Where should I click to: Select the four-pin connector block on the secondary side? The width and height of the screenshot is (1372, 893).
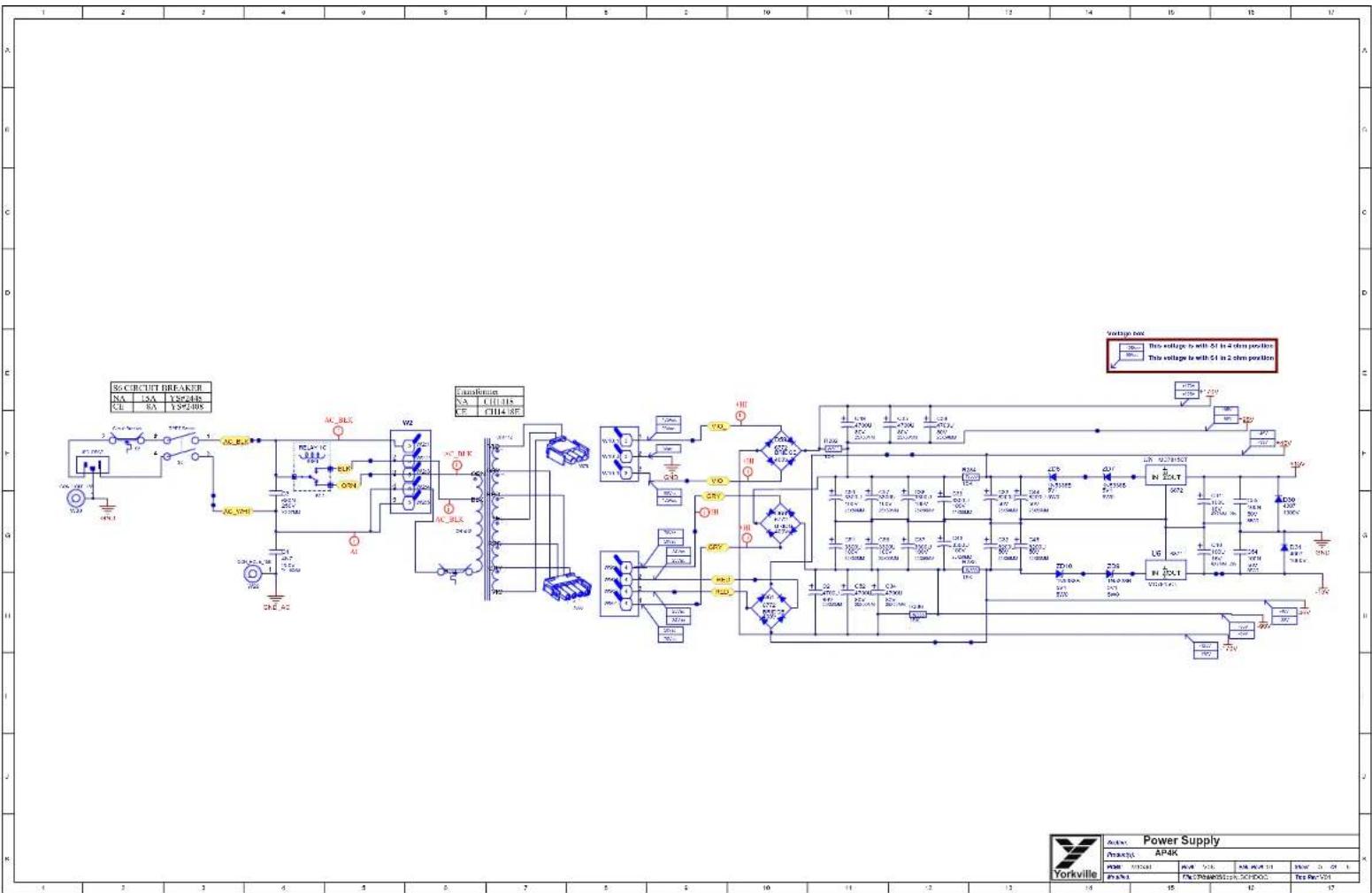(x=619, y=585)
